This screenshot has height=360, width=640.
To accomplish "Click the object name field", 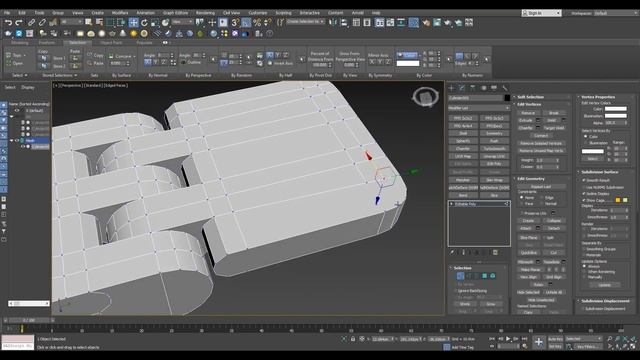I will (x=476, y=98).
